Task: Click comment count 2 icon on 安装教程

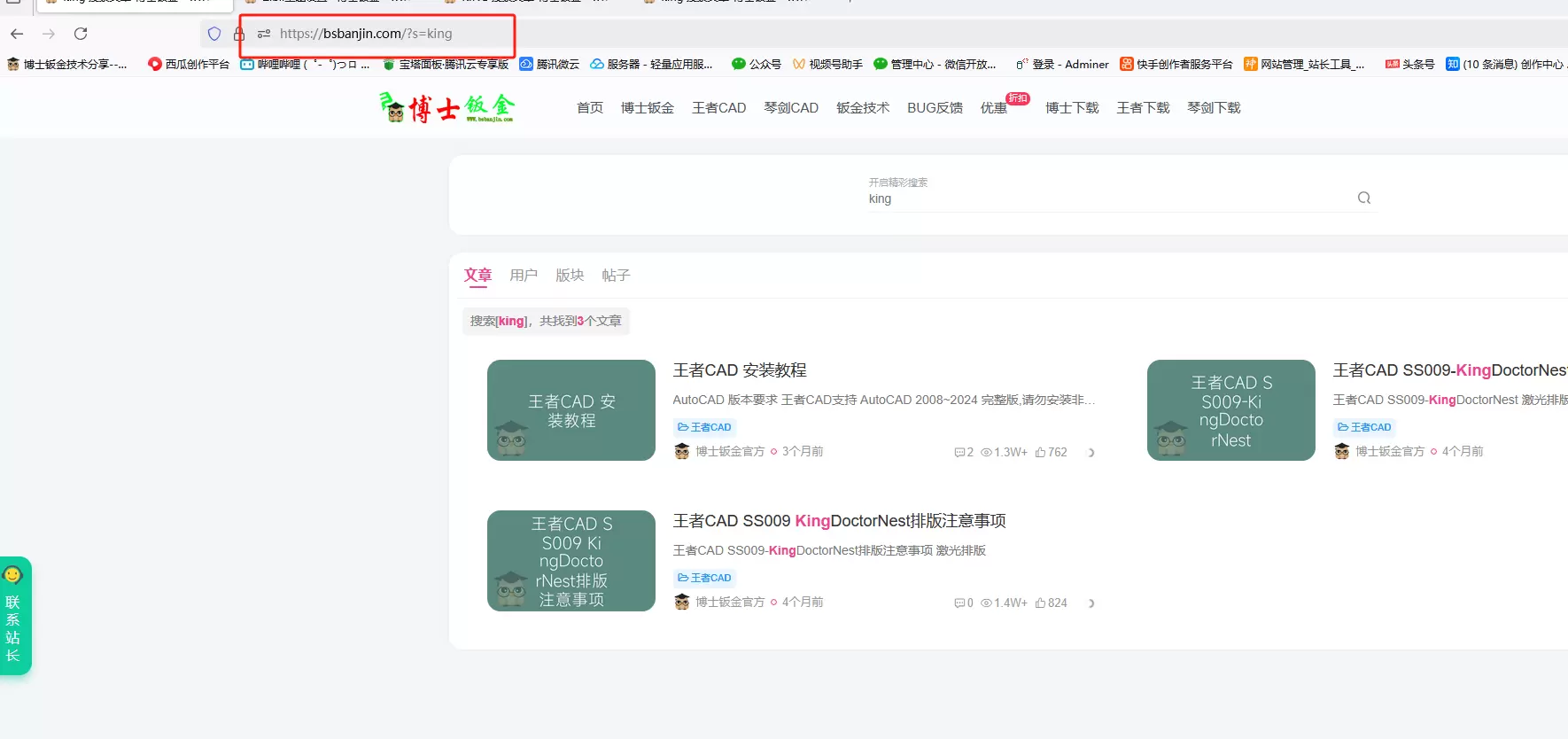Action: pos(964,452)
